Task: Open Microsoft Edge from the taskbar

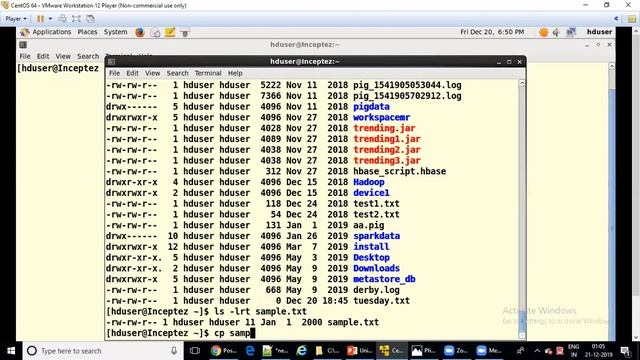Action: (x=250, y=351)
